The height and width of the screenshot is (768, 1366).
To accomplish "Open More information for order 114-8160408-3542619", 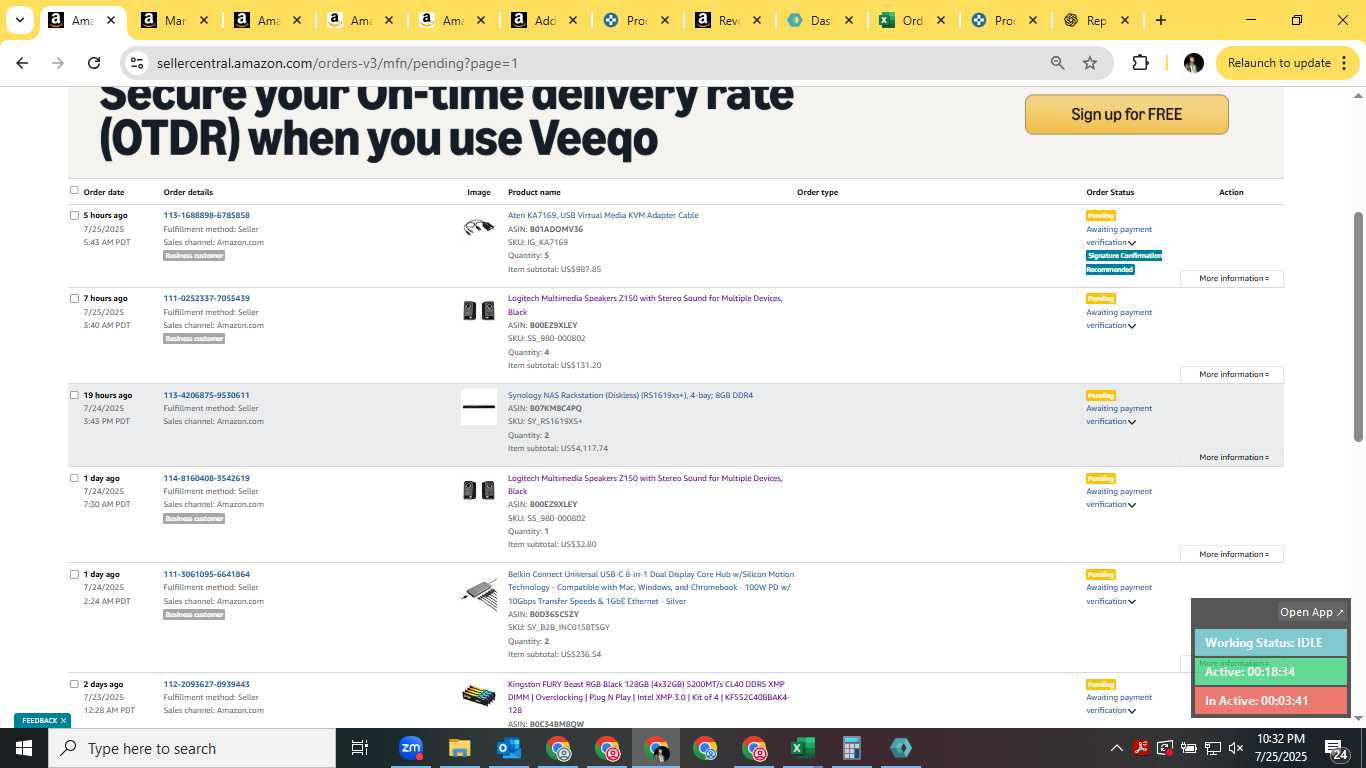I will (x=1232, y=554).
